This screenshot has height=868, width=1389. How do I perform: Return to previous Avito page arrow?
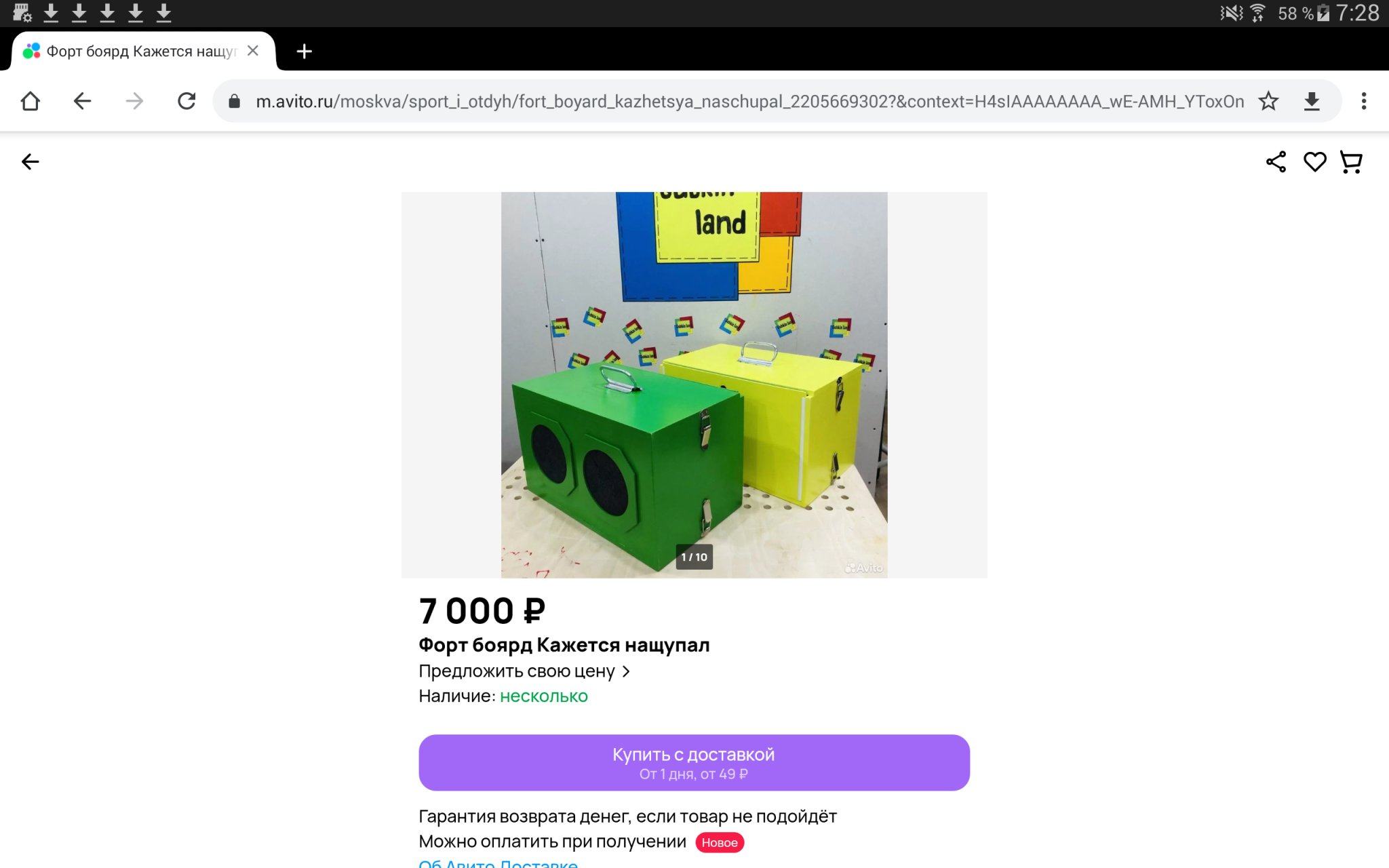pos(30,162)
